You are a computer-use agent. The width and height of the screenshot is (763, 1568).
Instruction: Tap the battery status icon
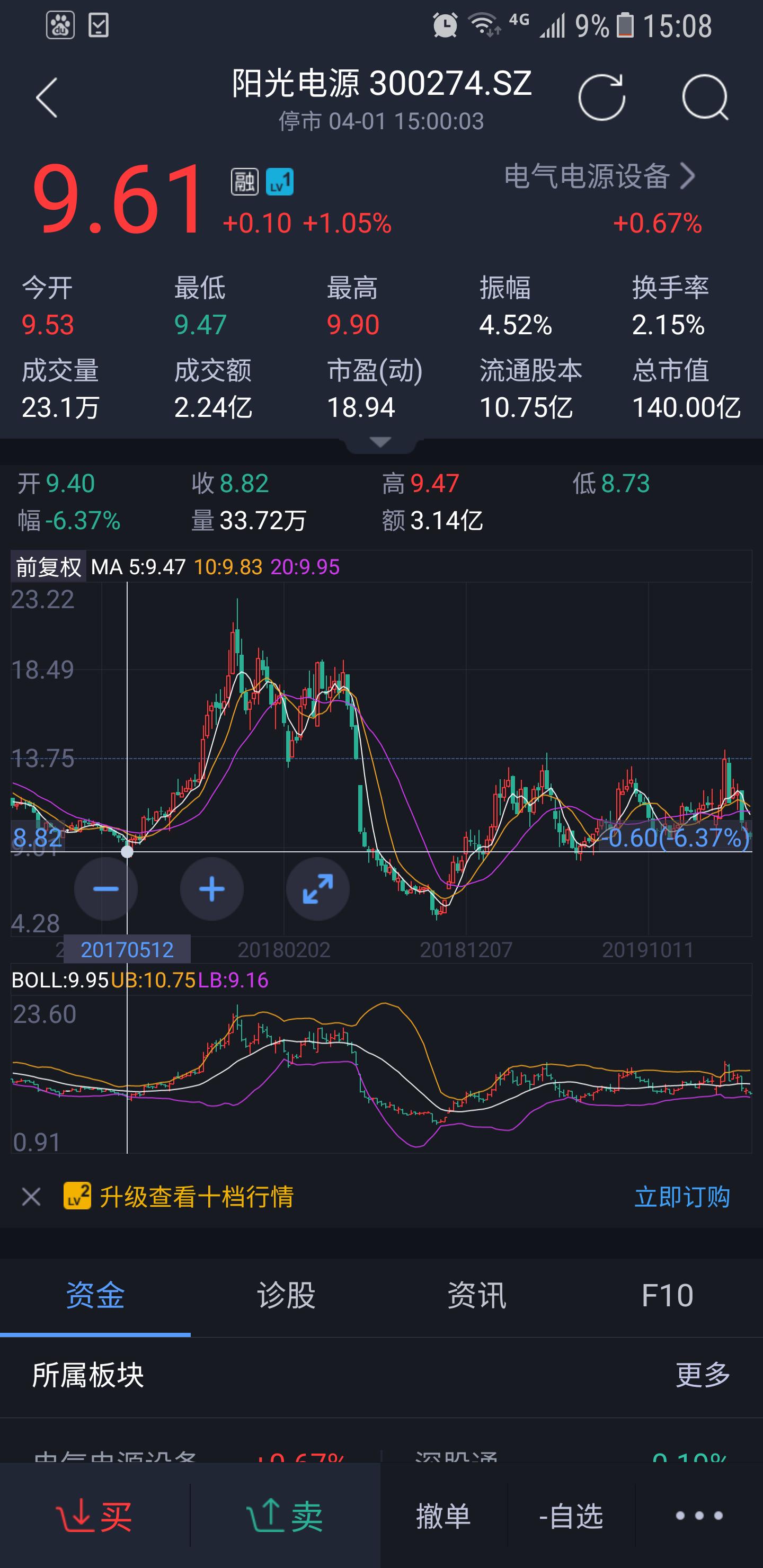[x=625, y=25]
